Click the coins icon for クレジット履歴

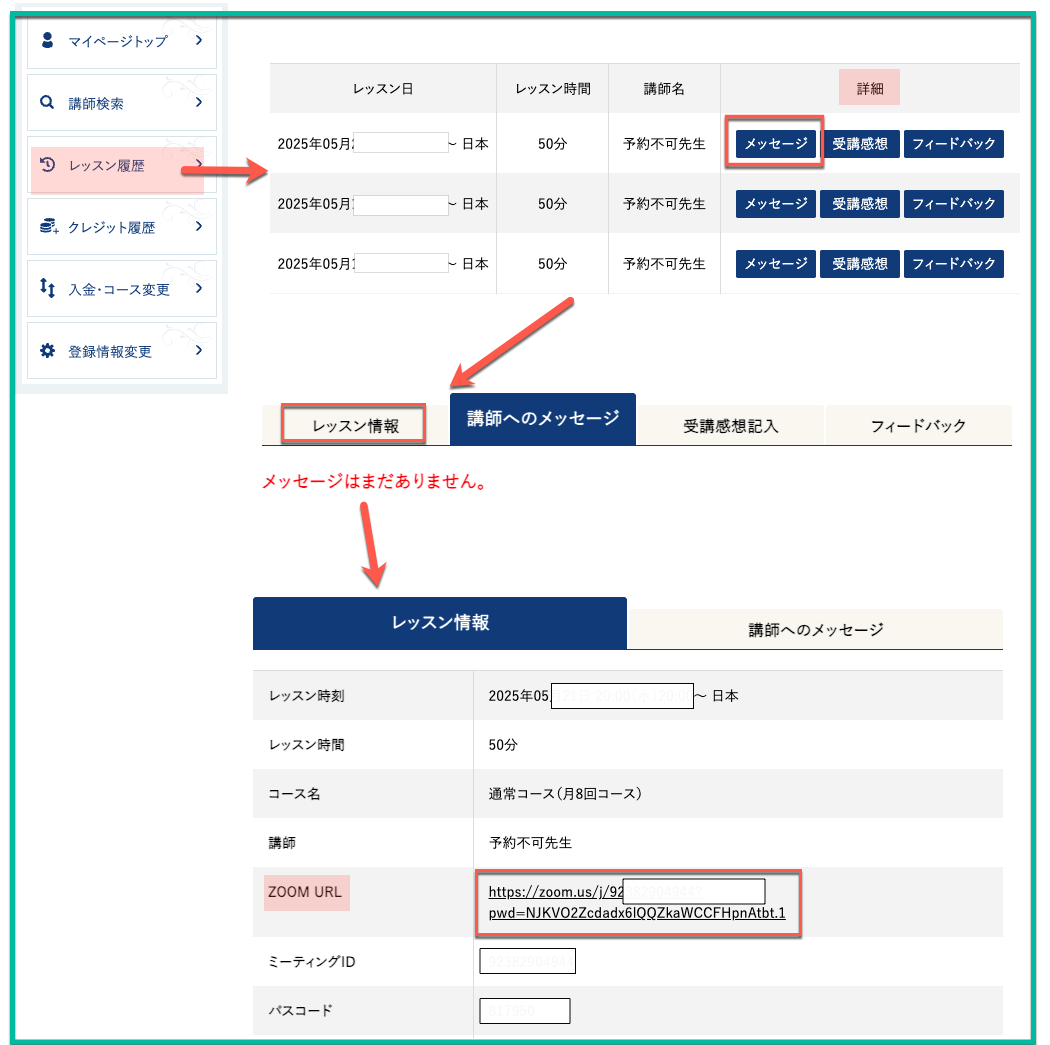(47, 227)
